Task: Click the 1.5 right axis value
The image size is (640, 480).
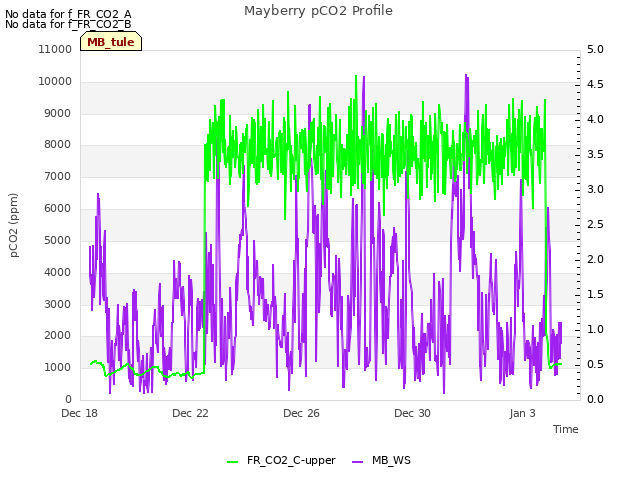Action: tap(596, 294)
